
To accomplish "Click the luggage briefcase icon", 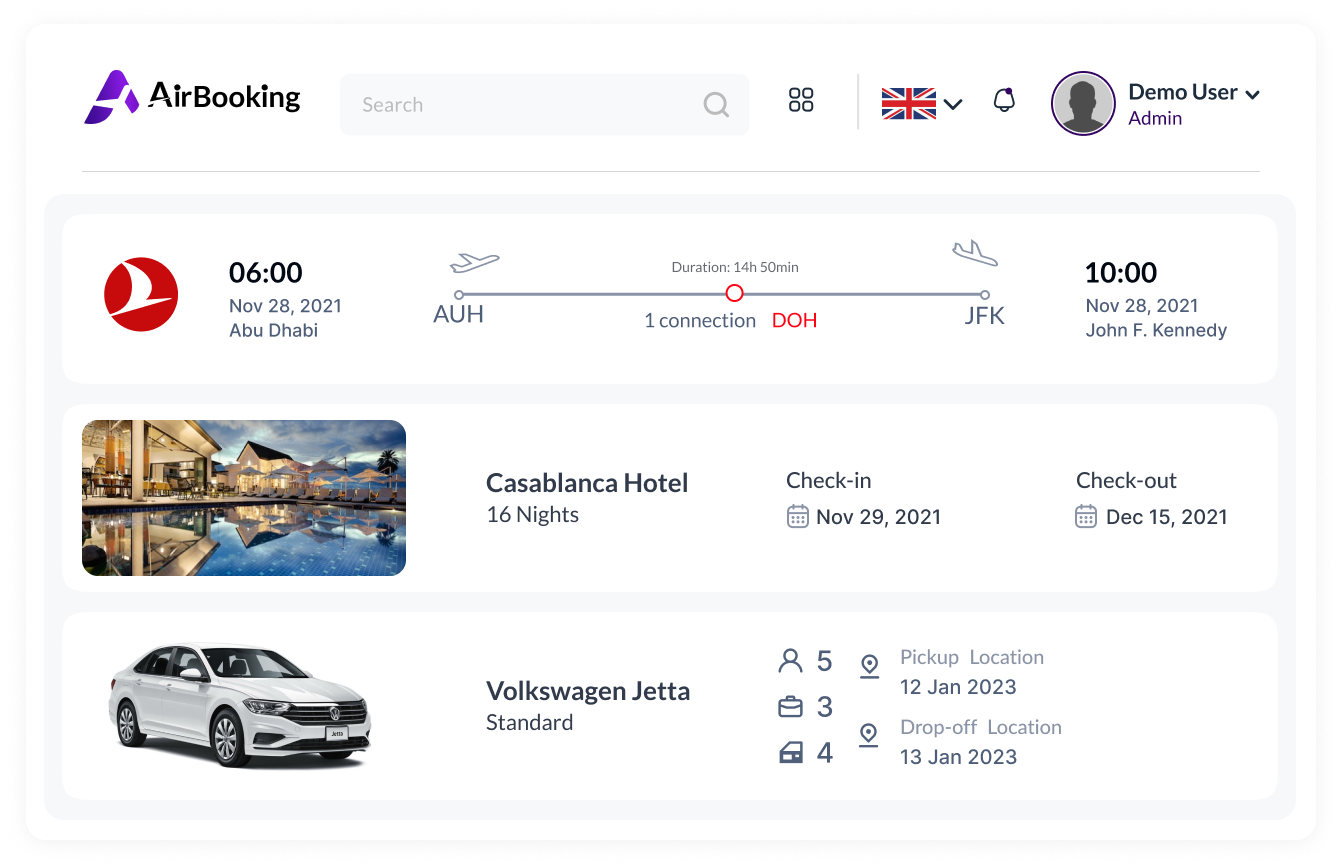I will point(791,707).
